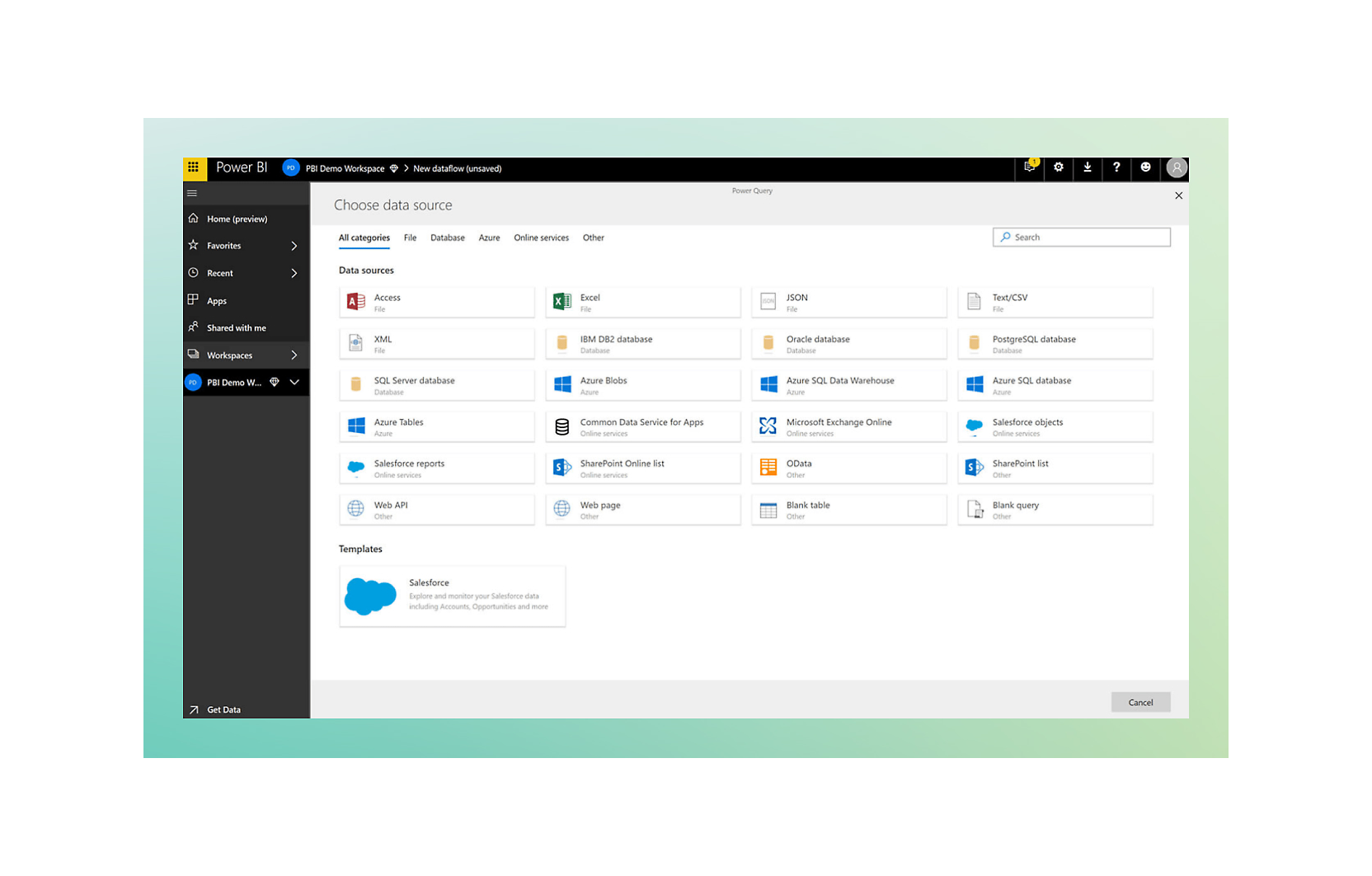Choose SharePoint Online list source
This screenshot has height=876, width=1372.
642,469
